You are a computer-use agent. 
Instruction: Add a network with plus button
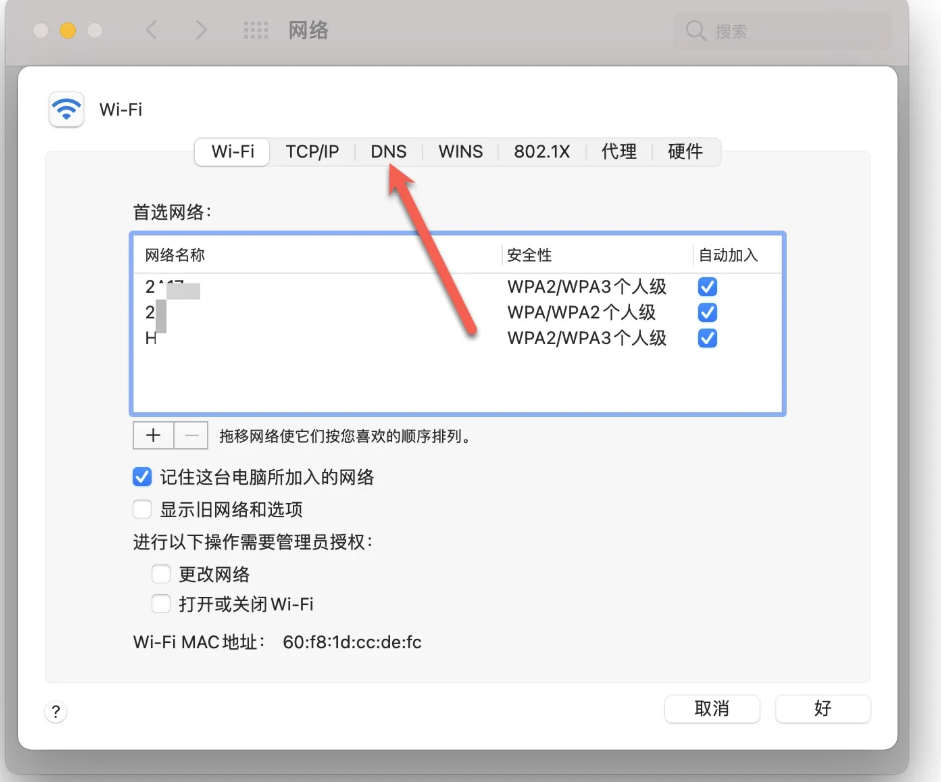[153, 436]
